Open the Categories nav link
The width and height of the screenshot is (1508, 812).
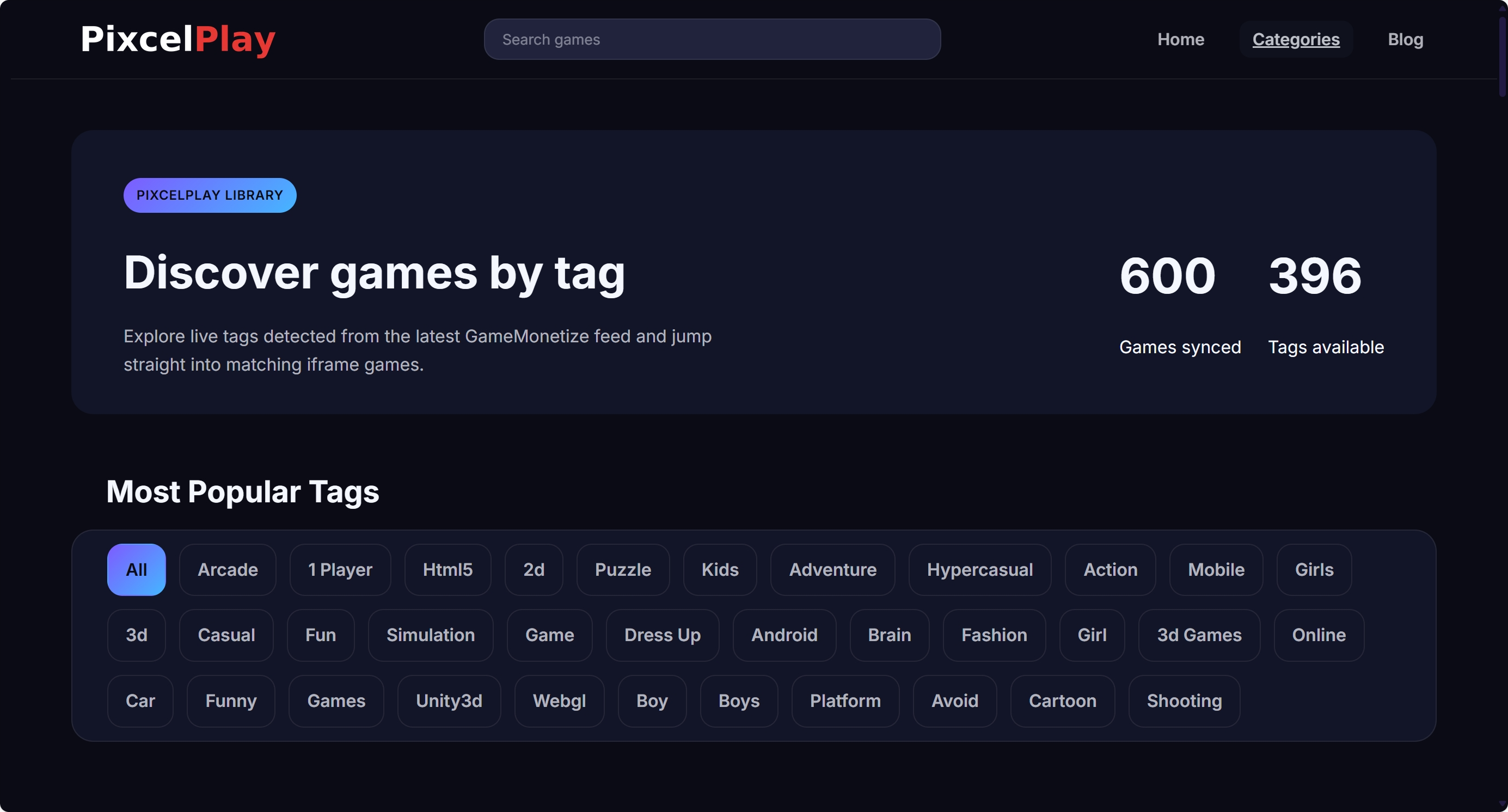click(x=1296, y=39)
